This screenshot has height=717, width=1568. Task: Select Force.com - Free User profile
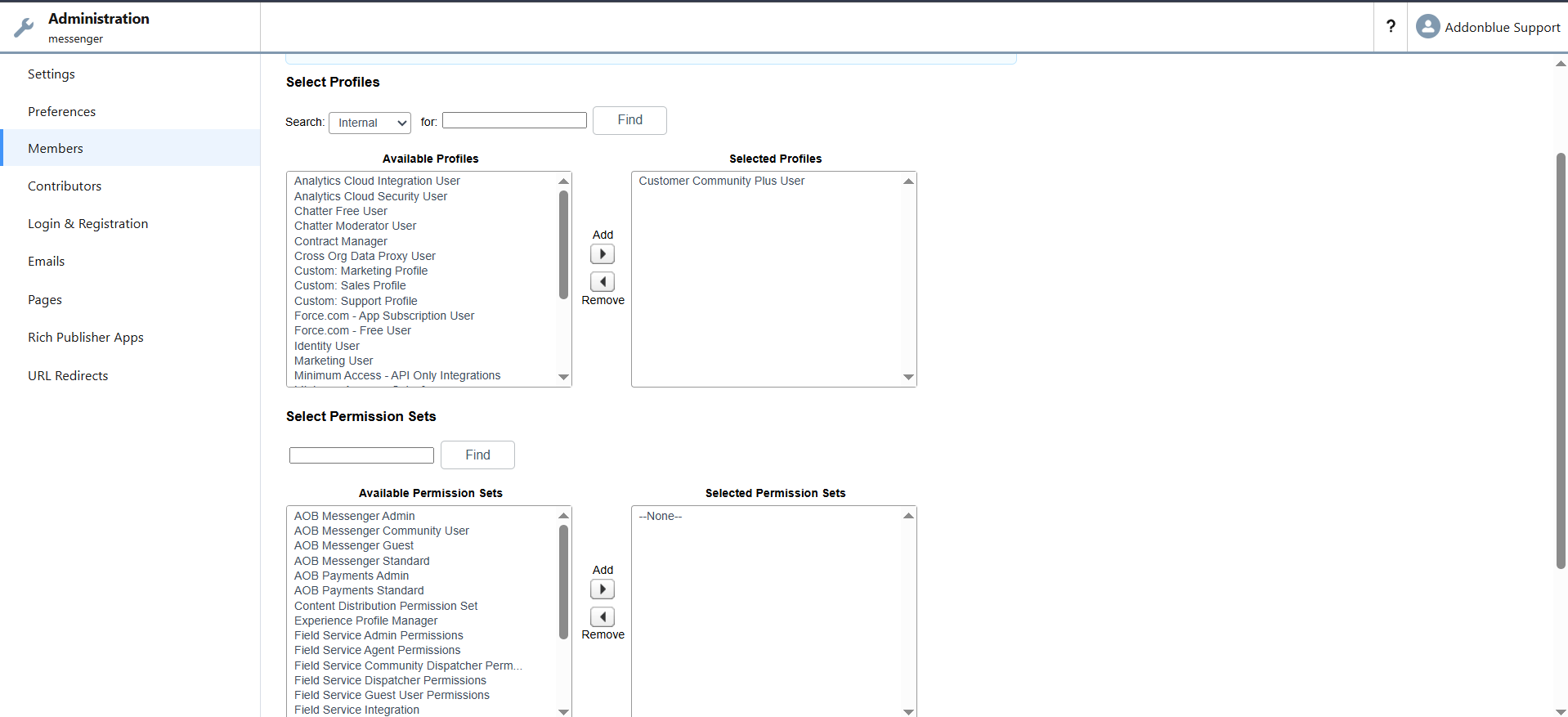point(352,330)
